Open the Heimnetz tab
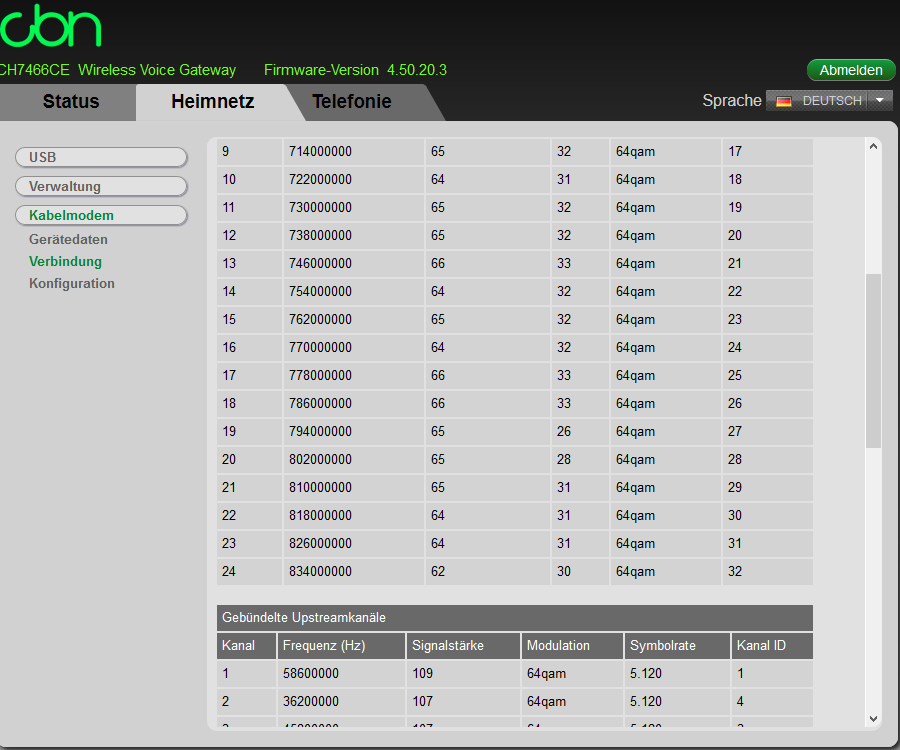900x750 pixels. 212,101
